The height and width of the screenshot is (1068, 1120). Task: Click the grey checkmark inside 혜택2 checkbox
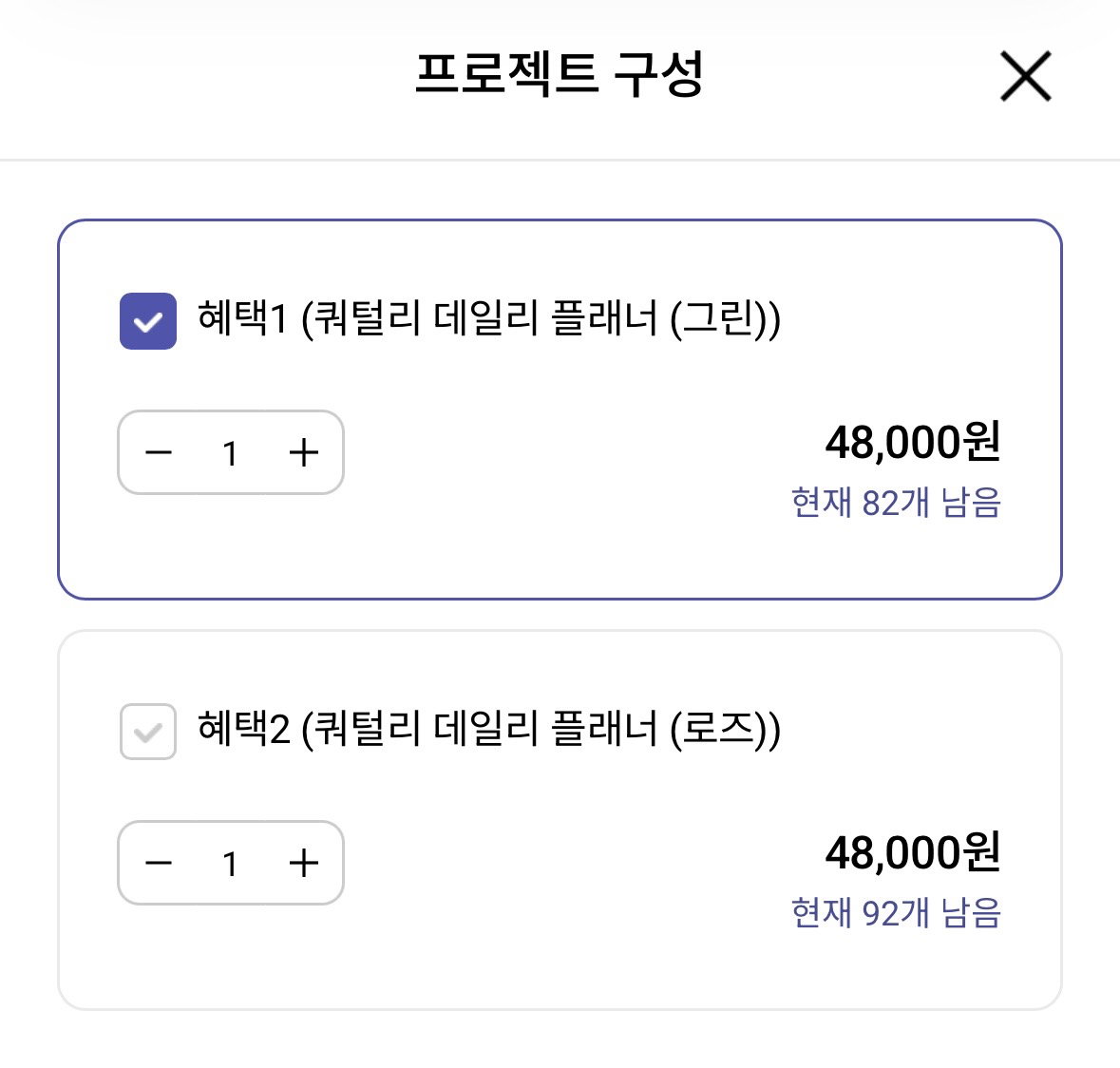pos(148,733)
